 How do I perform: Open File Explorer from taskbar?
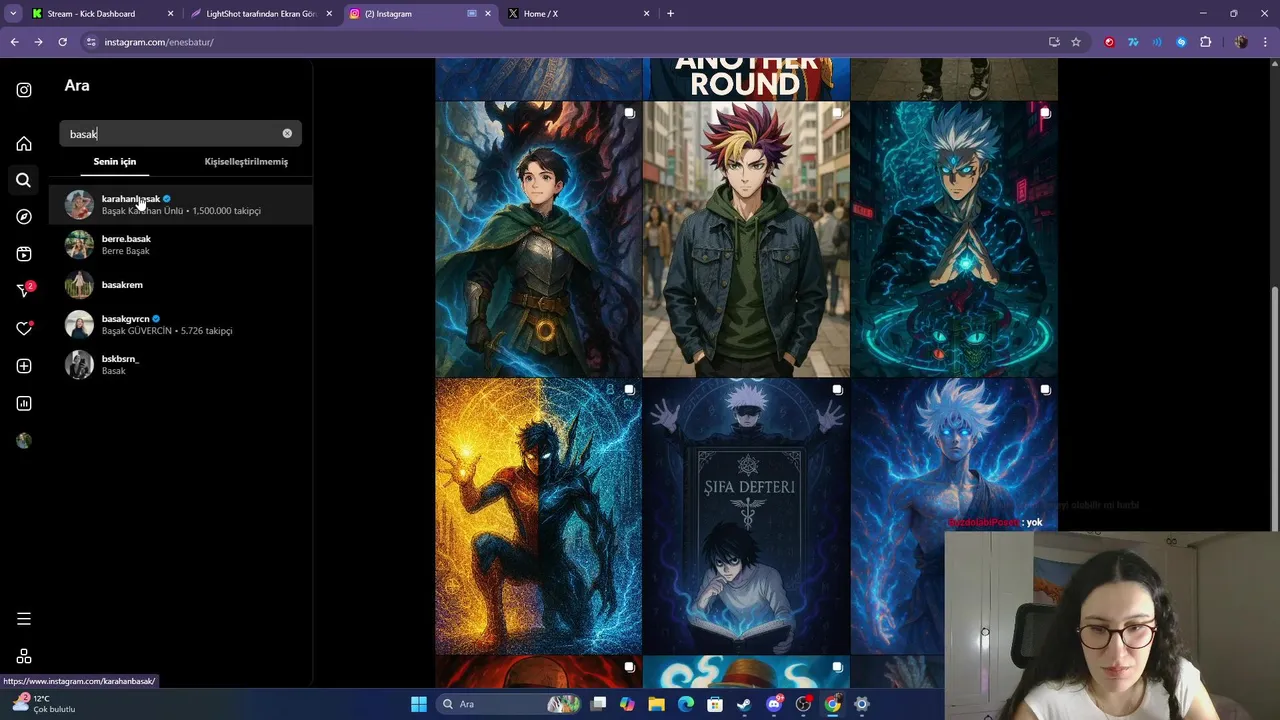656,704
